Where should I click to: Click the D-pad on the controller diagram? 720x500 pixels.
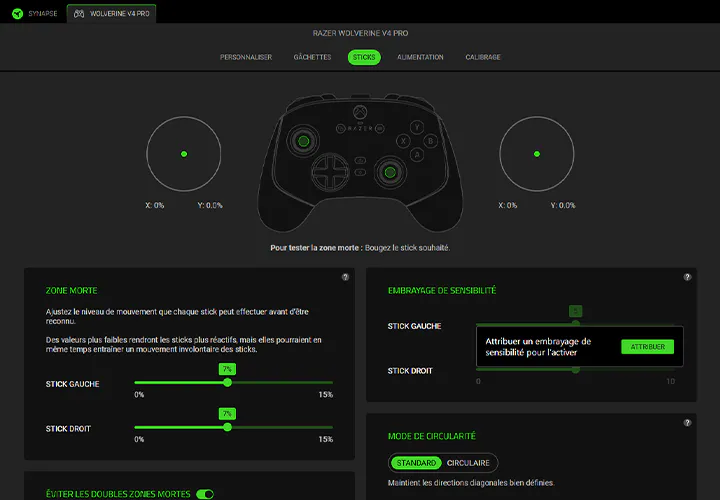(x=330, y=172)
